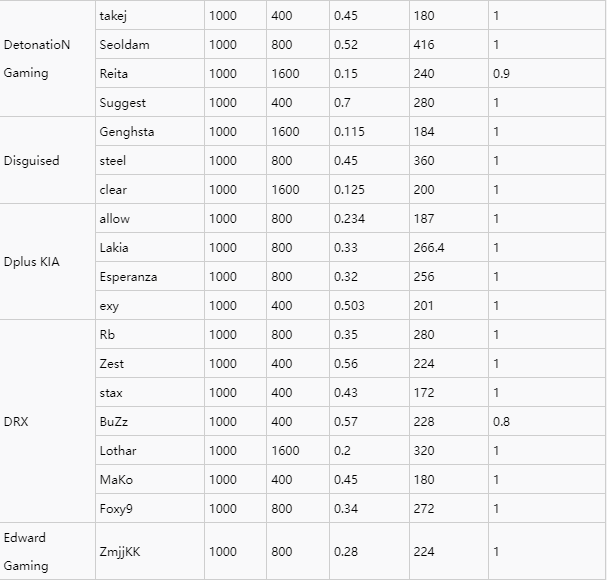The height and width of the screenshot is (580, 607).
Task: Click the 0.8 value in BuZz's row
Action: click(x=502, y=422)
